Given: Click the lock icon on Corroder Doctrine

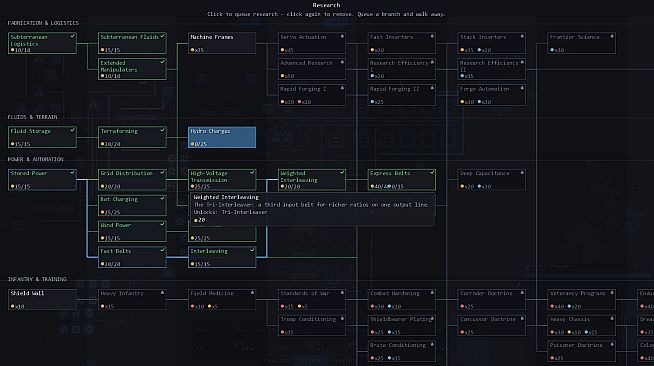Looking at the screenshot, I should tap(522, 293).
